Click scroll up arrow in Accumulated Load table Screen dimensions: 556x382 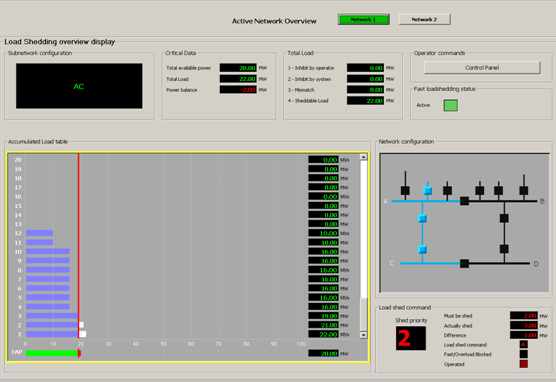point(363,157)
